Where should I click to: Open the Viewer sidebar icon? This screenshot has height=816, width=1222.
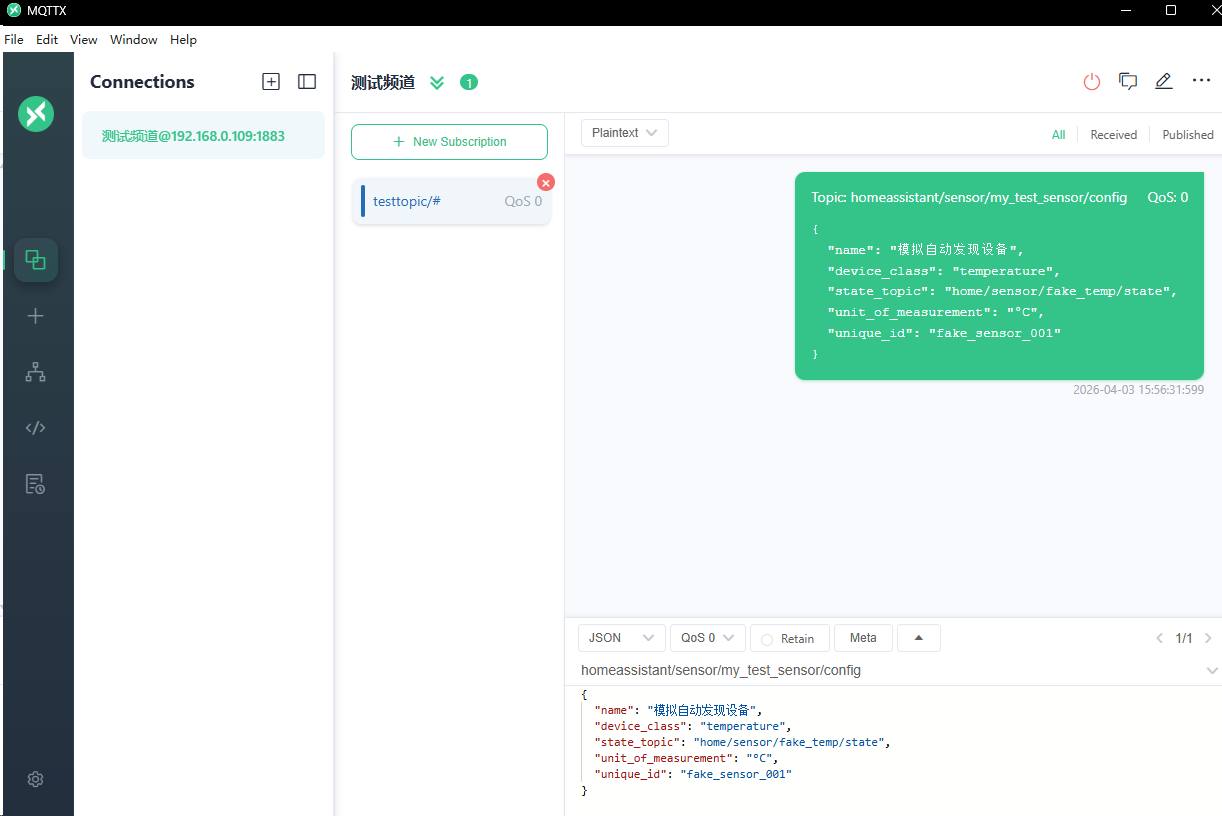click(36, 372)
